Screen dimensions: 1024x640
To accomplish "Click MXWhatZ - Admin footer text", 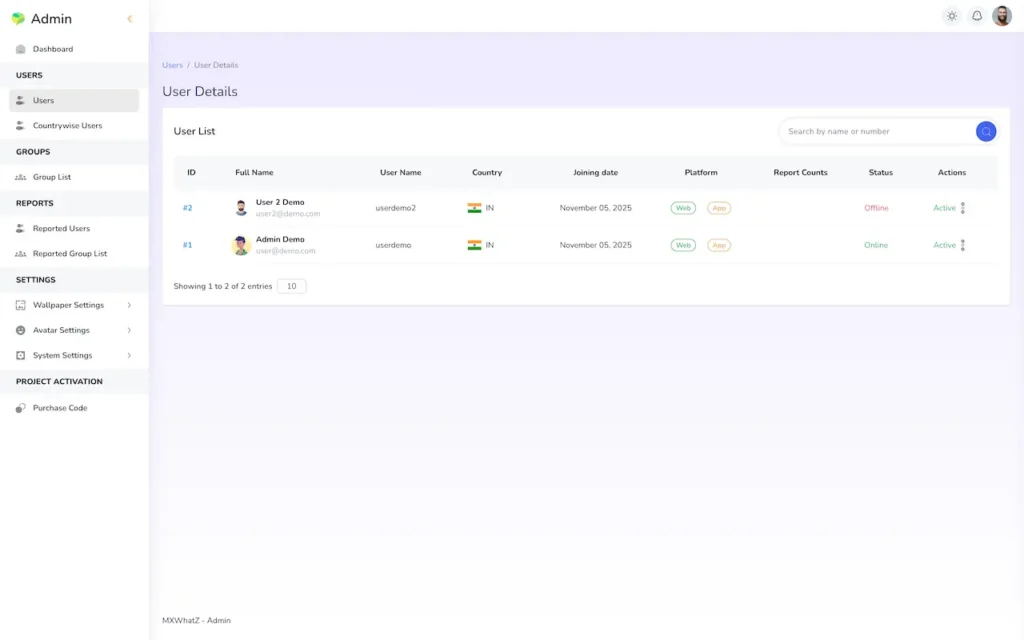I will [x=196, y=621].
